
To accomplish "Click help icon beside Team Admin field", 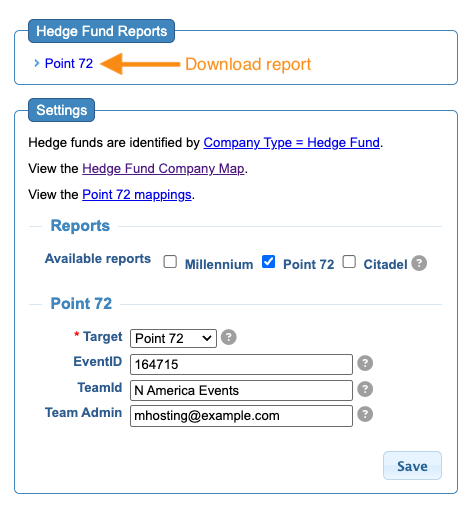I will (x=365, y=414).
